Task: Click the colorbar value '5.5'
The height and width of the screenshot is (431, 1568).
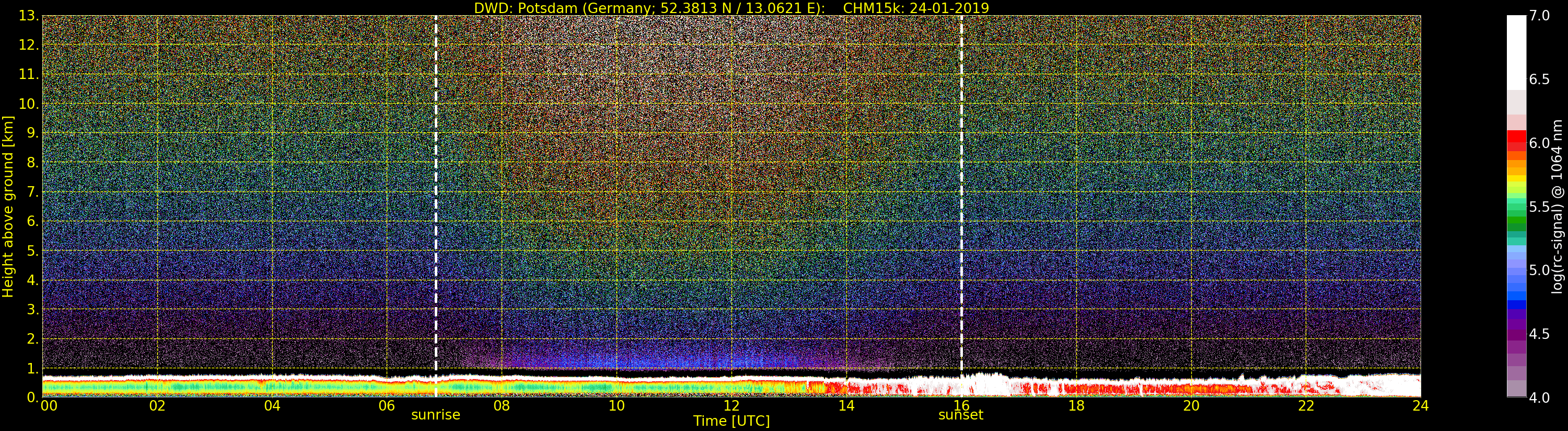Action: click(1539, 207)
